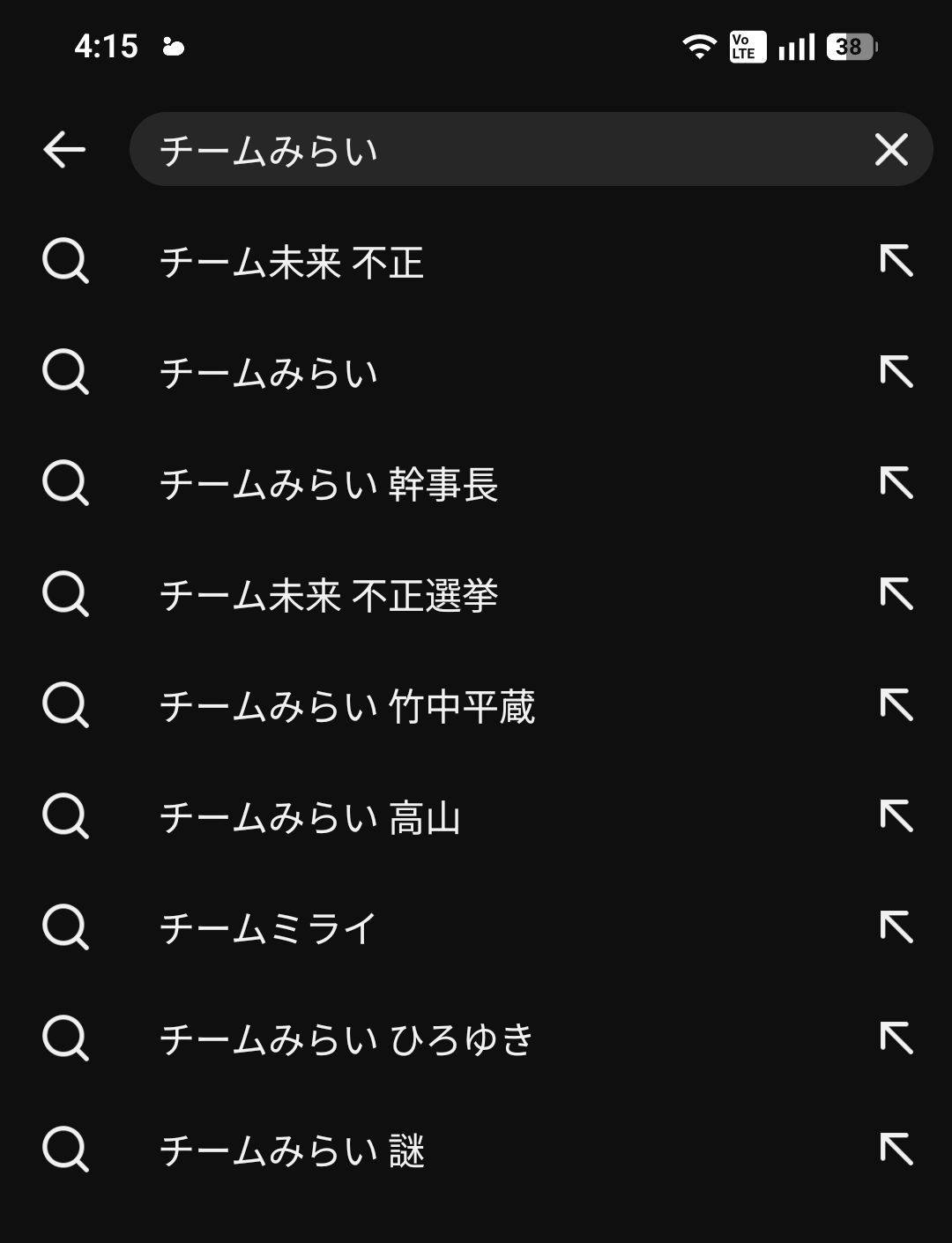
Task: Clear the search text with X icon
Action: point(891,150)
